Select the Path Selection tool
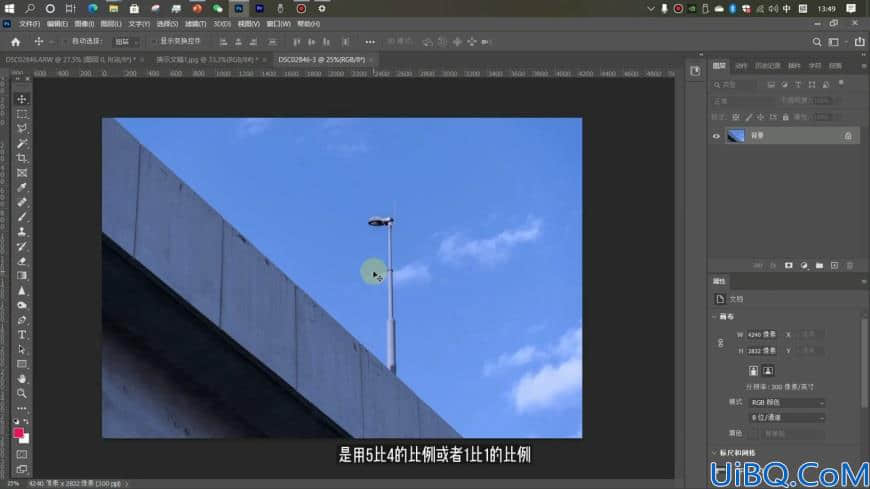The height and width of the screenshot is (489, 870). (22, 350)
